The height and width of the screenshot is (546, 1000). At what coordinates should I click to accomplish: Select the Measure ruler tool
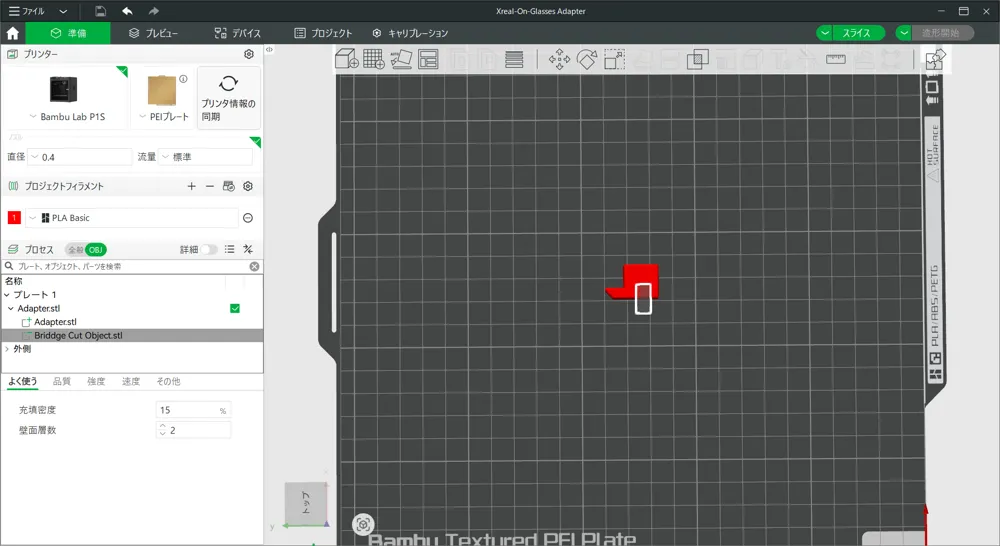click(835, 59)
